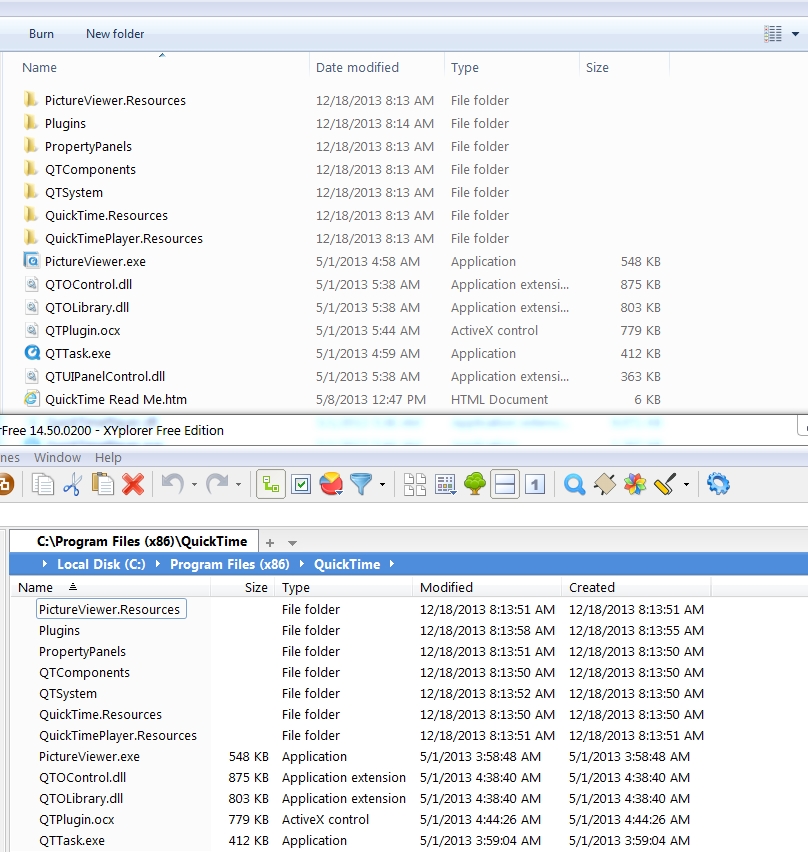808x852 pixels.
Task: Select QuickTime Read Me.htm file in Explorer
Action: (x=115, y=399)
